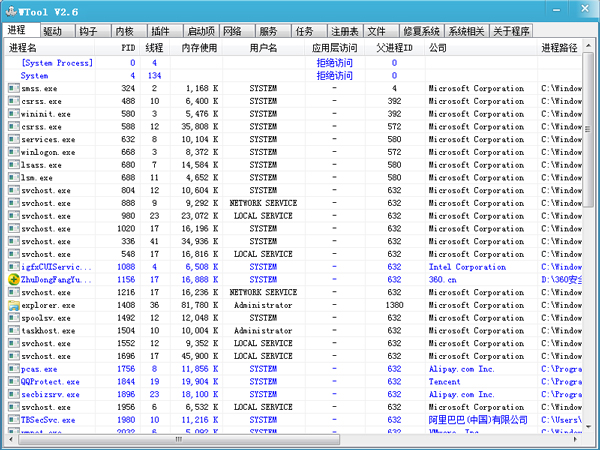Click the horizontal scrollbar left arrow

pos(11,439)
